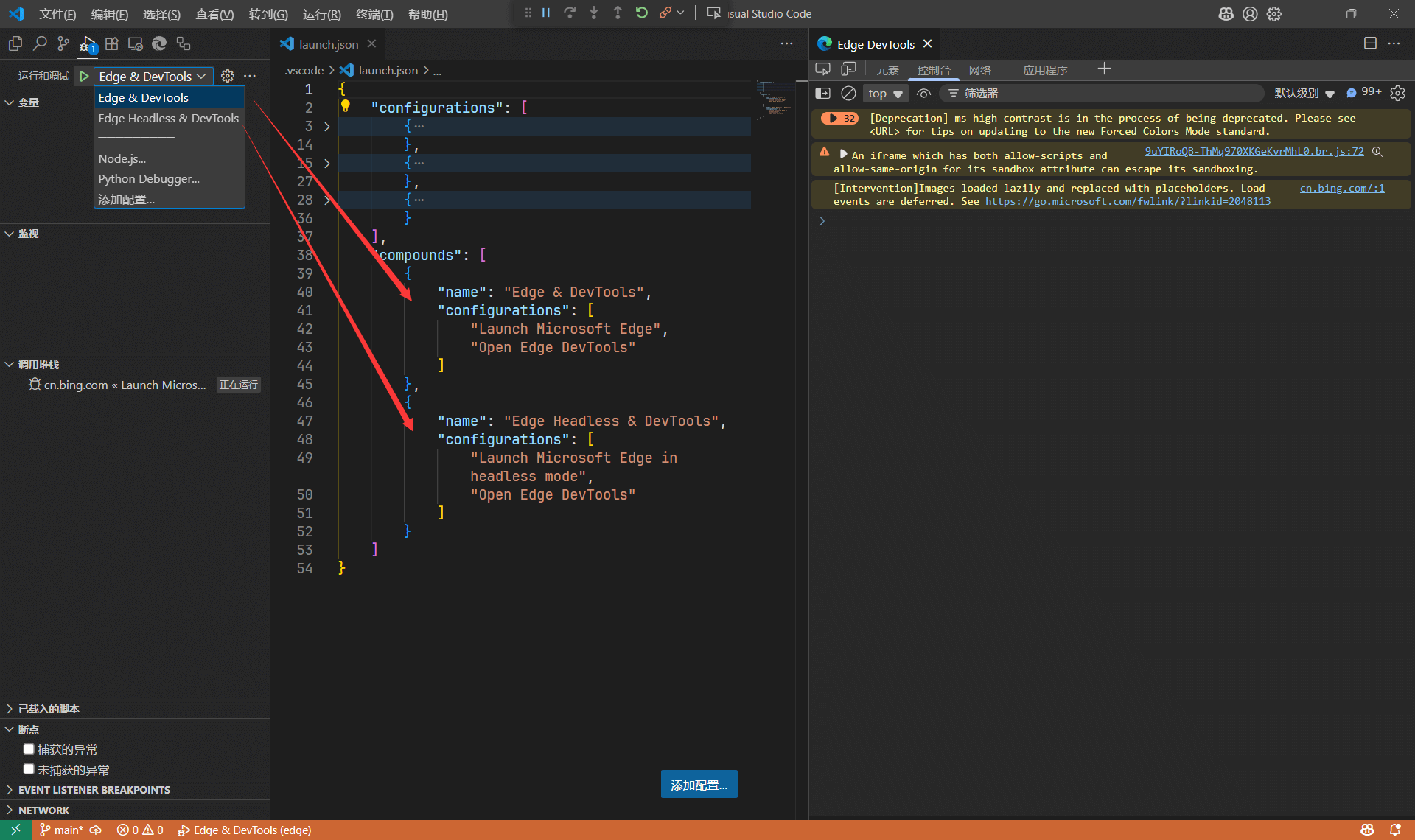The width and height of the screenshot is (1415, 840).
Task: Create a live expression with the eye icon
Action: point(923,93)
